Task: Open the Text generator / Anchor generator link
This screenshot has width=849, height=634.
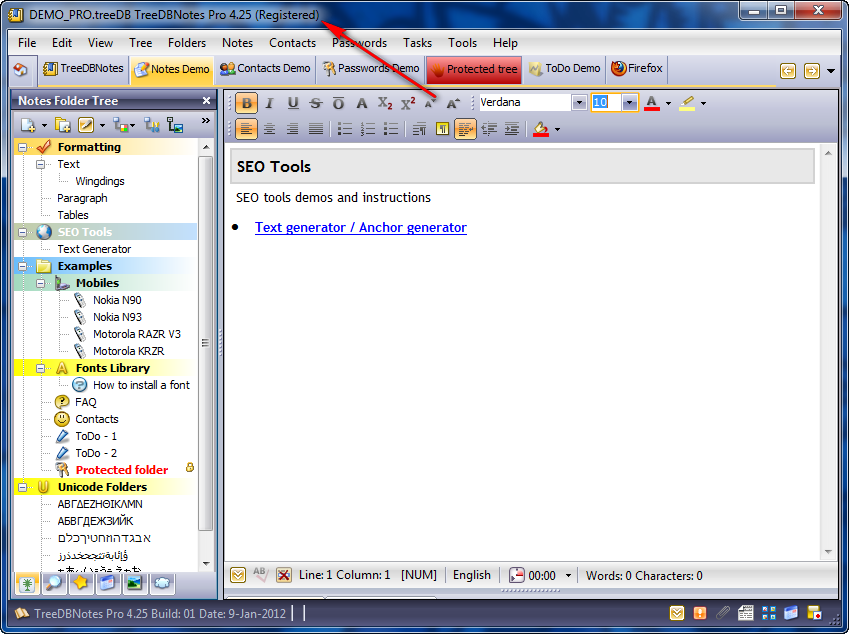Action: tap(361, 227)
